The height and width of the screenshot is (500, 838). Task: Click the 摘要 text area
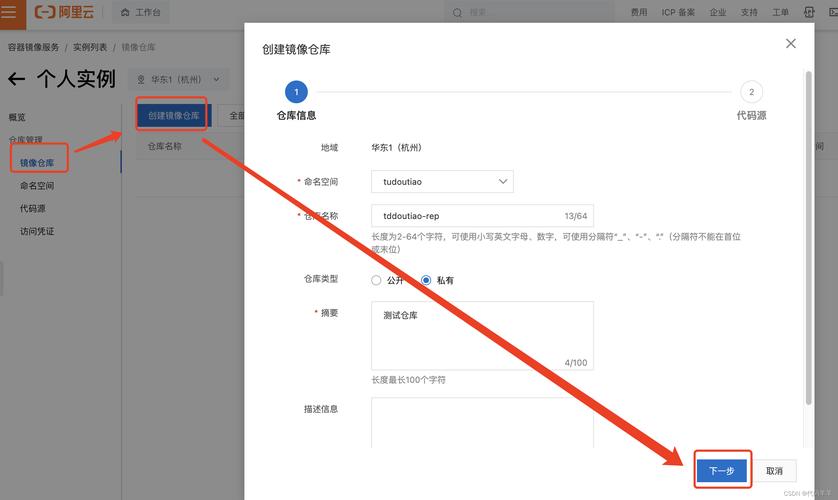pos(482,335)
